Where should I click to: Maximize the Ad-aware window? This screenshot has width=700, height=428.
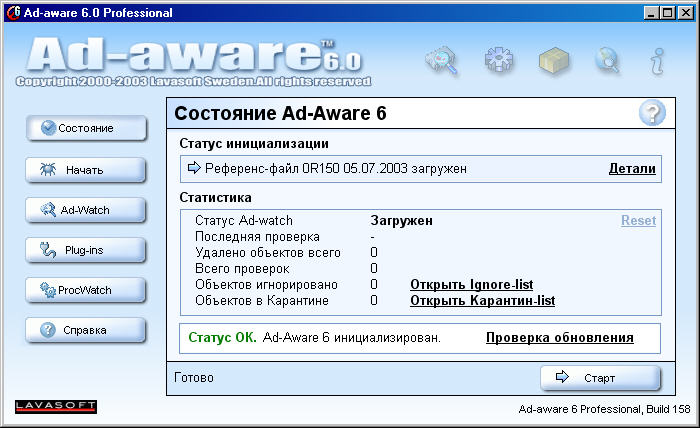[668, 13]
